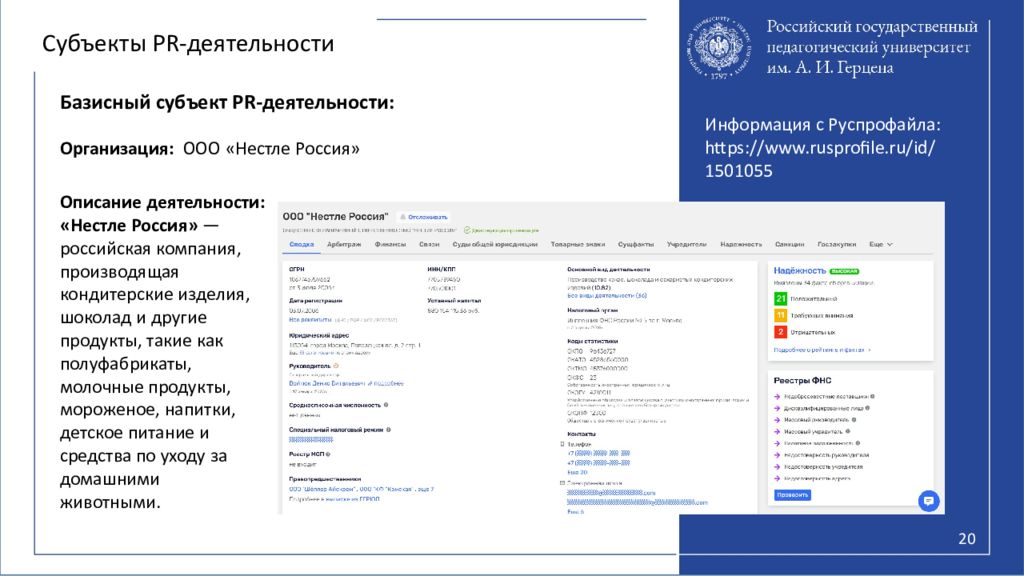Switch to the Финансы tab
The width and height of the screenshot is (1024, 576).
coord(390,244)
